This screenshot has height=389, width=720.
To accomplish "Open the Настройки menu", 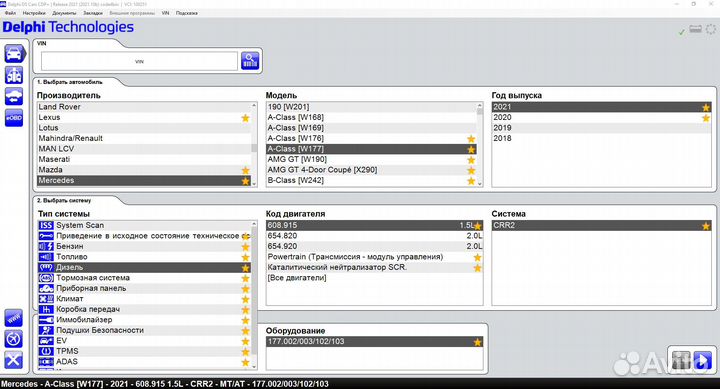I will 34,13.
